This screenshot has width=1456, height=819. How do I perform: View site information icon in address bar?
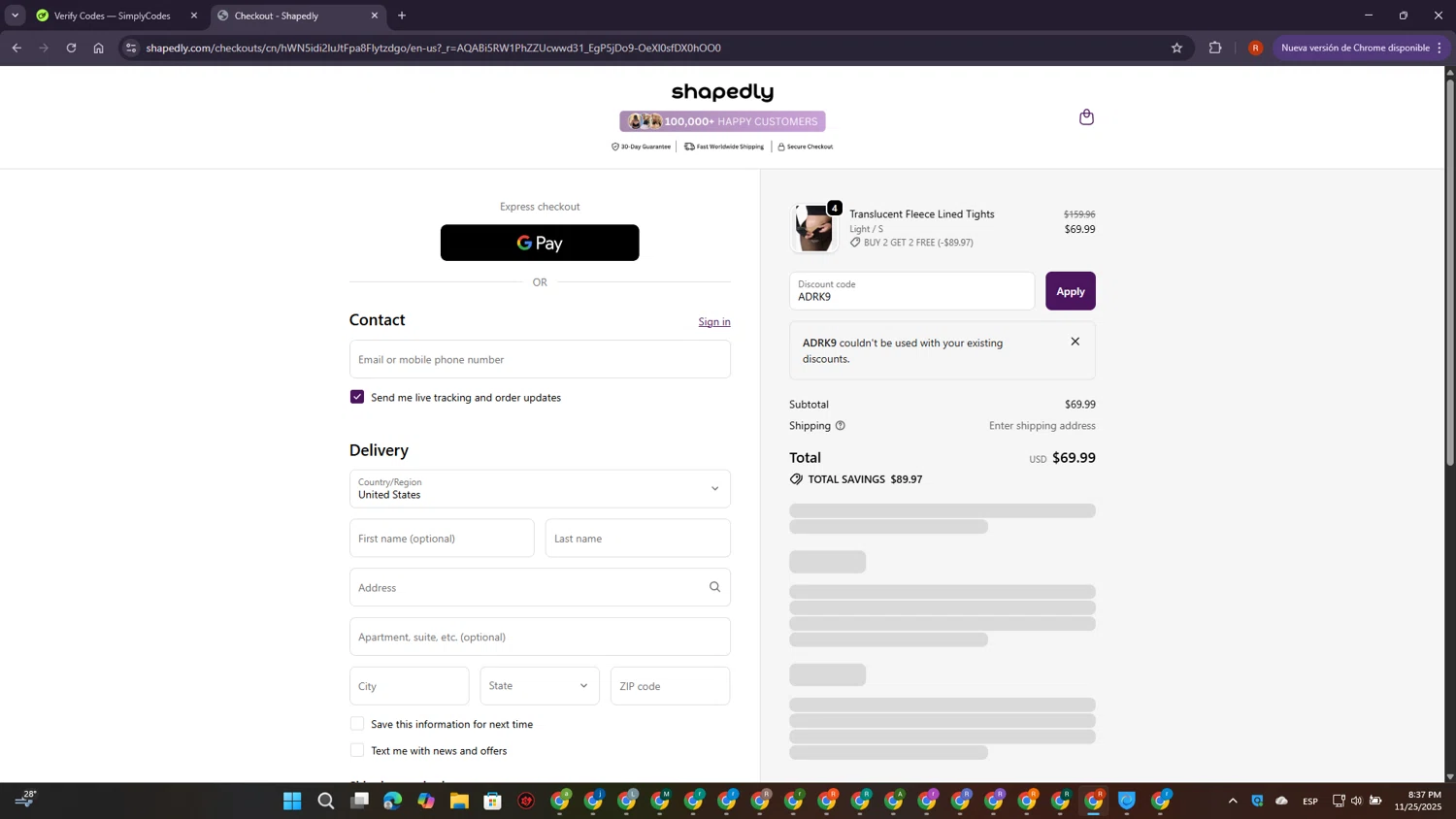[131, 48]
